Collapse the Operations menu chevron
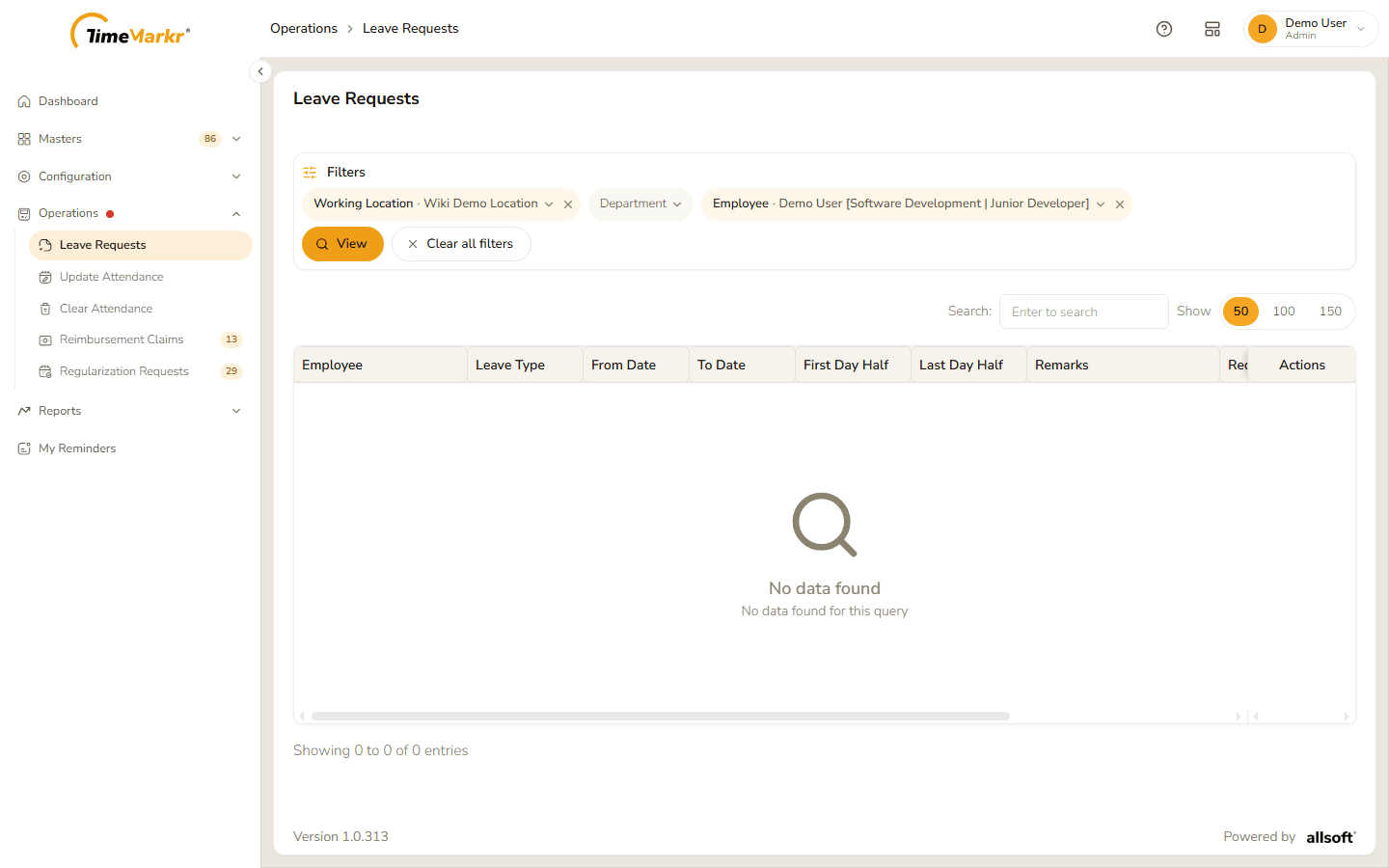 pyautogui.click(x=236, y=214)
